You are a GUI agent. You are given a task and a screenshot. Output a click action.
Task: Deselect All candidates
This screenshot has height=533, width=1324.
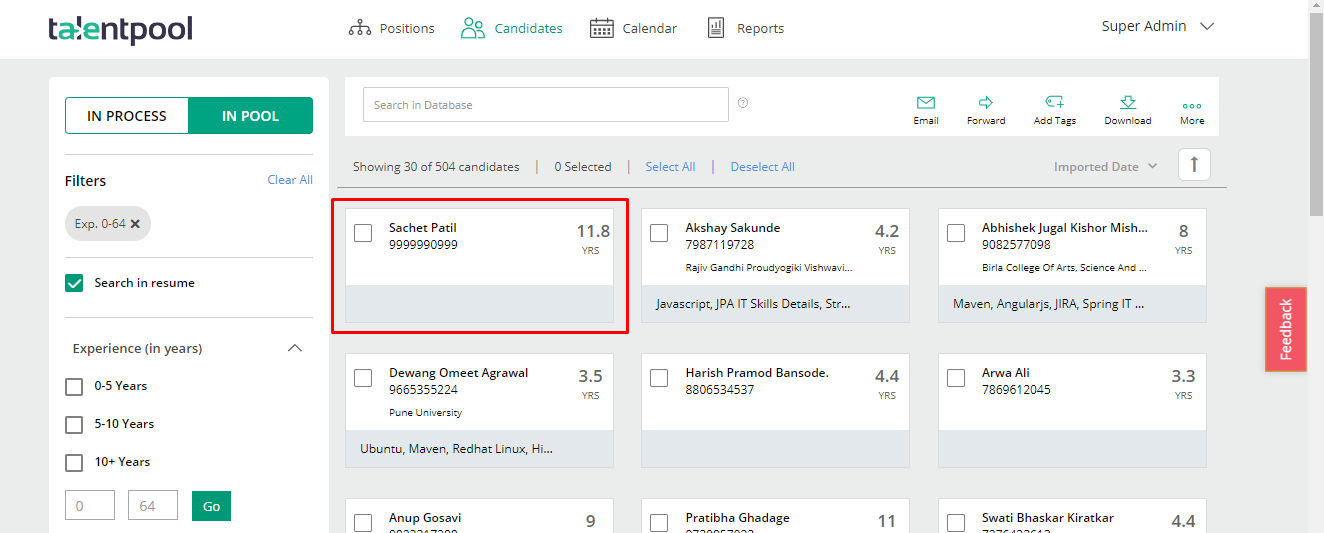click(x=763, y=167)
